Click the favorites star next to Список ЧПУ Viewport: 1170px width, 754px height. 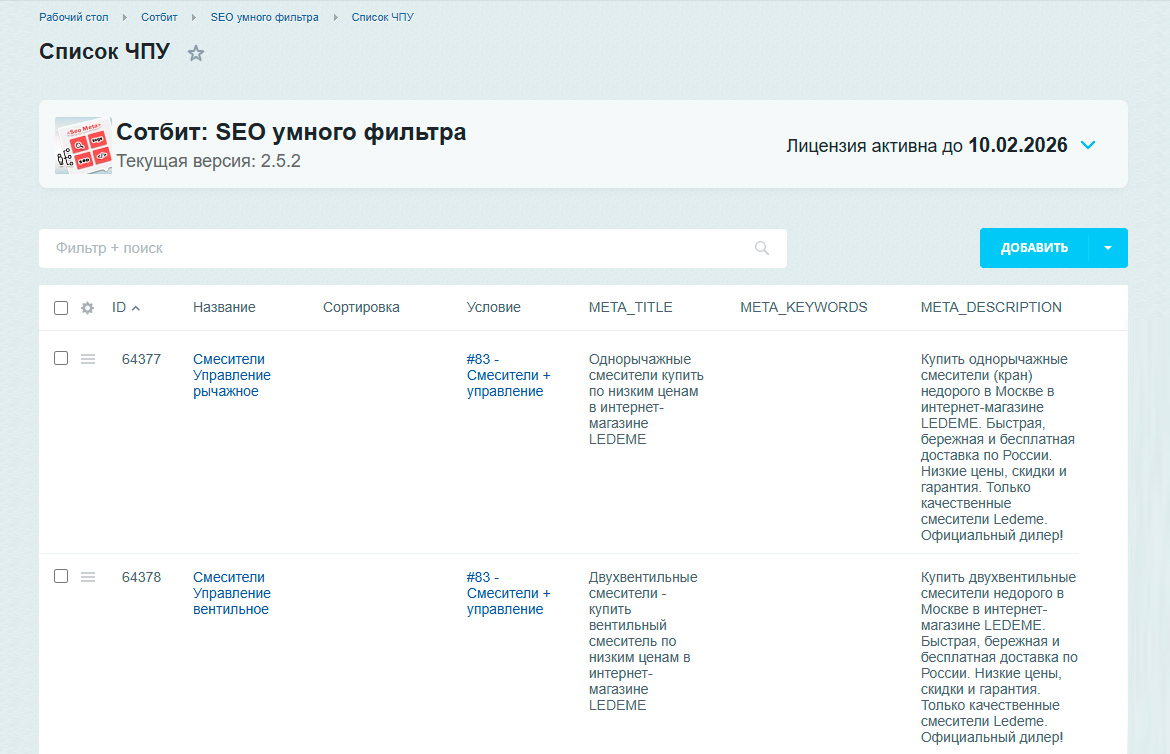196,53
